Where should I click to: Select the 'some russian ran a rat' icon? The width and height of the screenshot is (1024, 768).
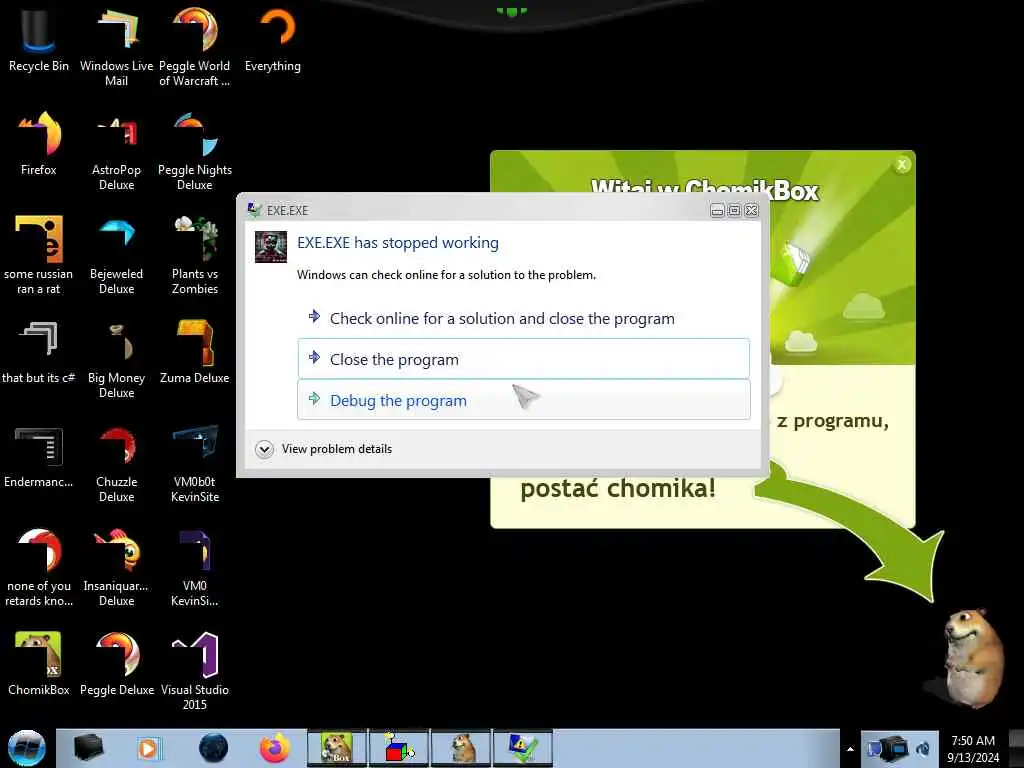coord(39,255)
